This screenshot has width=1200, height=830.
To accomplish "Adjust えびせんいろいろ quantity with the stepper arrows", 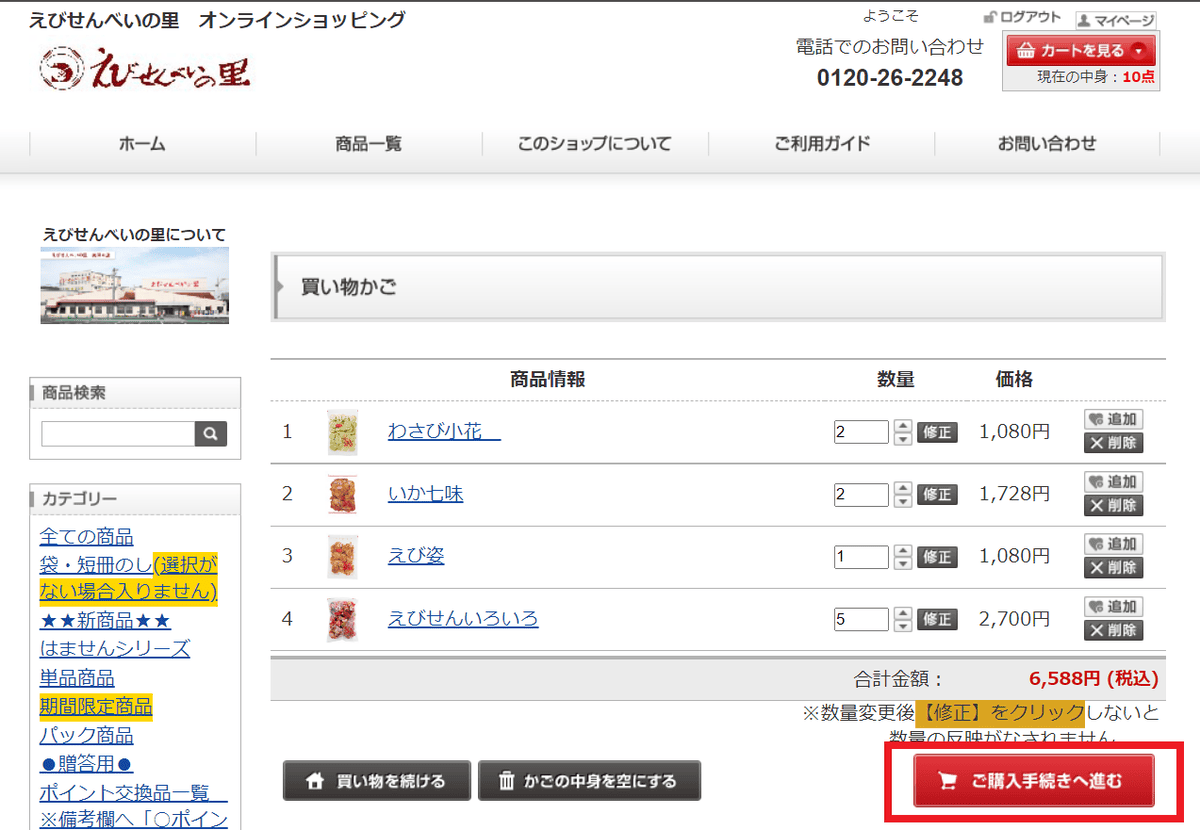I will click(x=903, y=619).
